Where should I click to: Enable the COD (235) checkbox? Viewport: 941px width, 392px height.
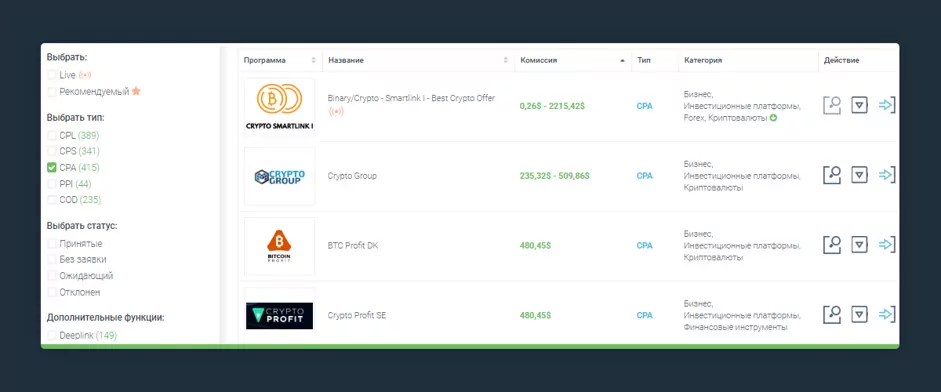pyautogui.click(x=52, y=200)
